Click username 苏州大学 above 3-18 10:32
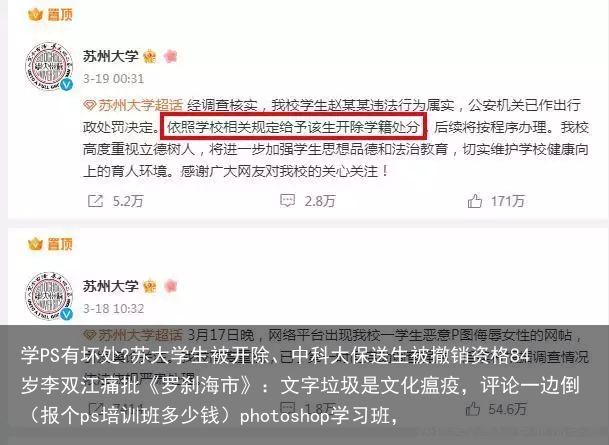The width and height of the screenshot is (609, 445). [111, 286]
